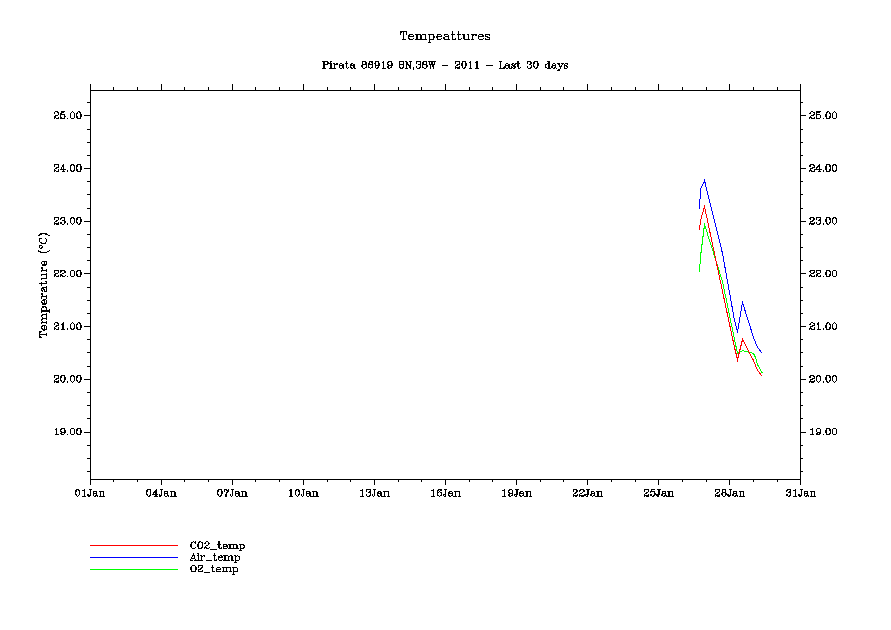Click the peak of the red line
The image size is (891, 630).
pyautogui.click(x=705, y=206)
